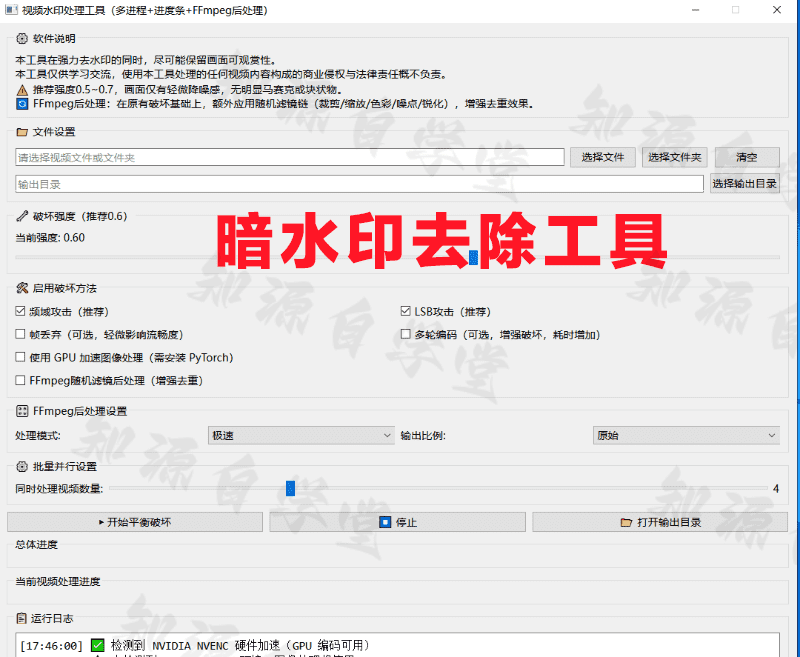Open the 处理模式 dropdown showing 极速

[301, 436]
